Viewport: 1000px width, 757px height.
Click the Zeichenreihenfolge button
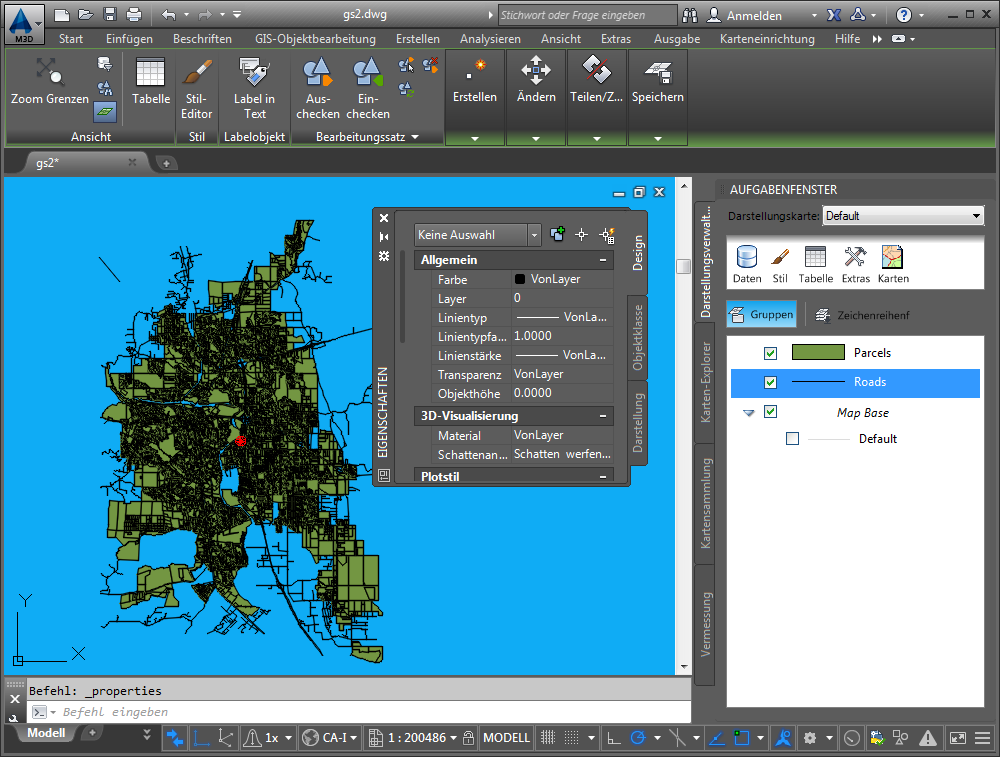pos(861,315)
